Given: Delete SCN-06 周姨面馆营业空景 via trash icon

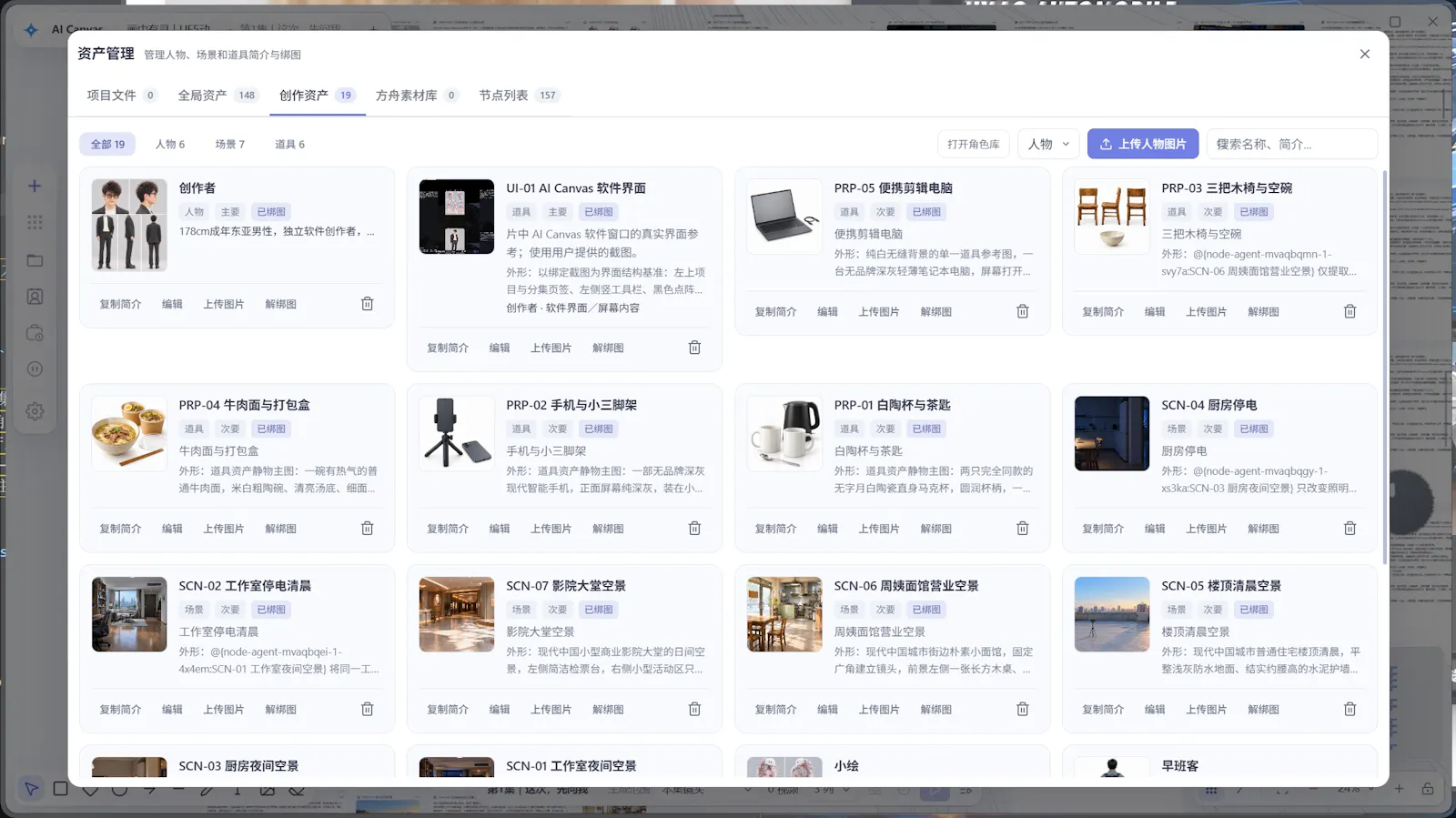Looking at the screenshot, I should pos(1023,709).
